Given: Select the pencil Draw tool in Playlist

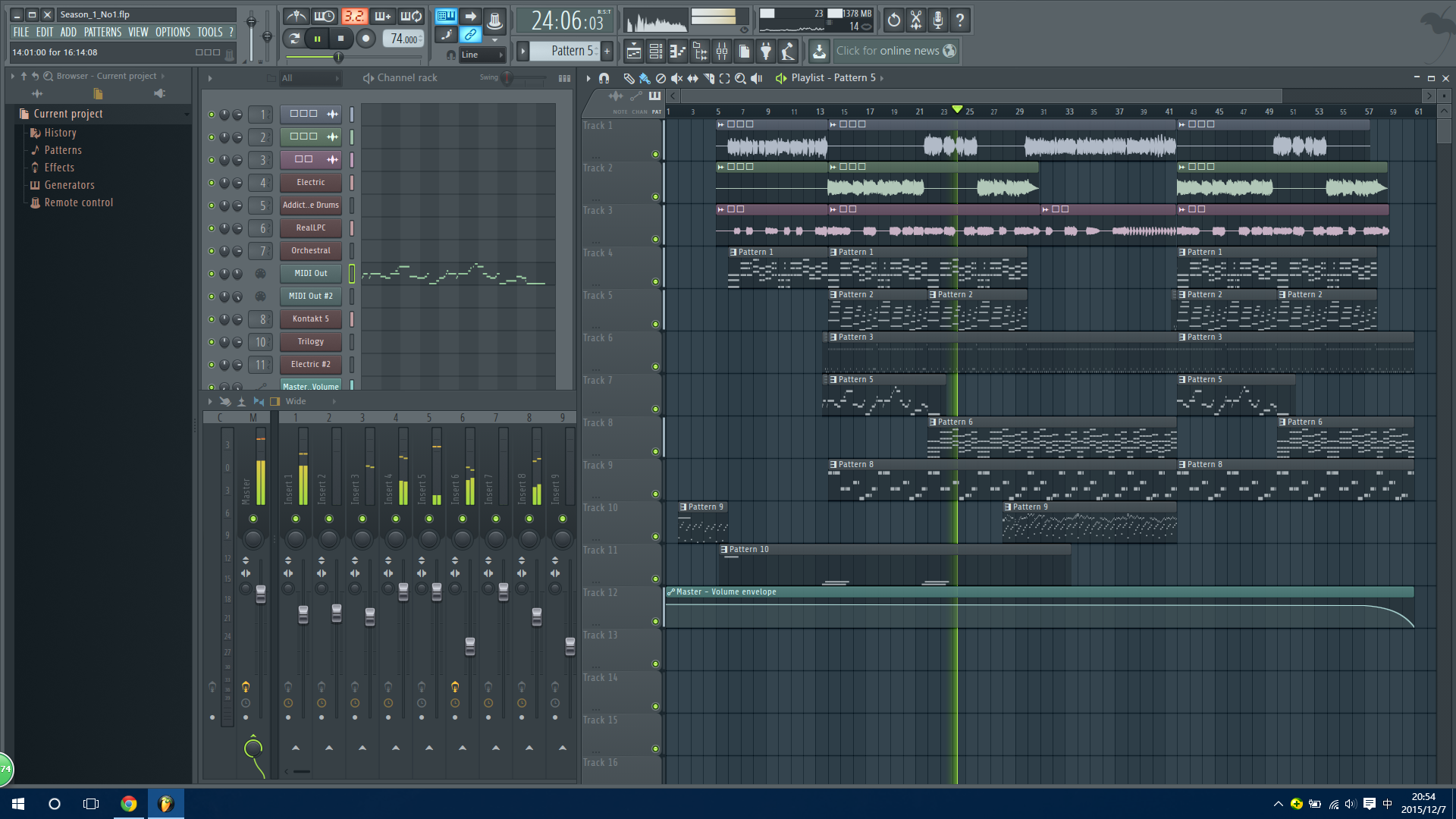Looking at the screenshot, I should 629,78.
